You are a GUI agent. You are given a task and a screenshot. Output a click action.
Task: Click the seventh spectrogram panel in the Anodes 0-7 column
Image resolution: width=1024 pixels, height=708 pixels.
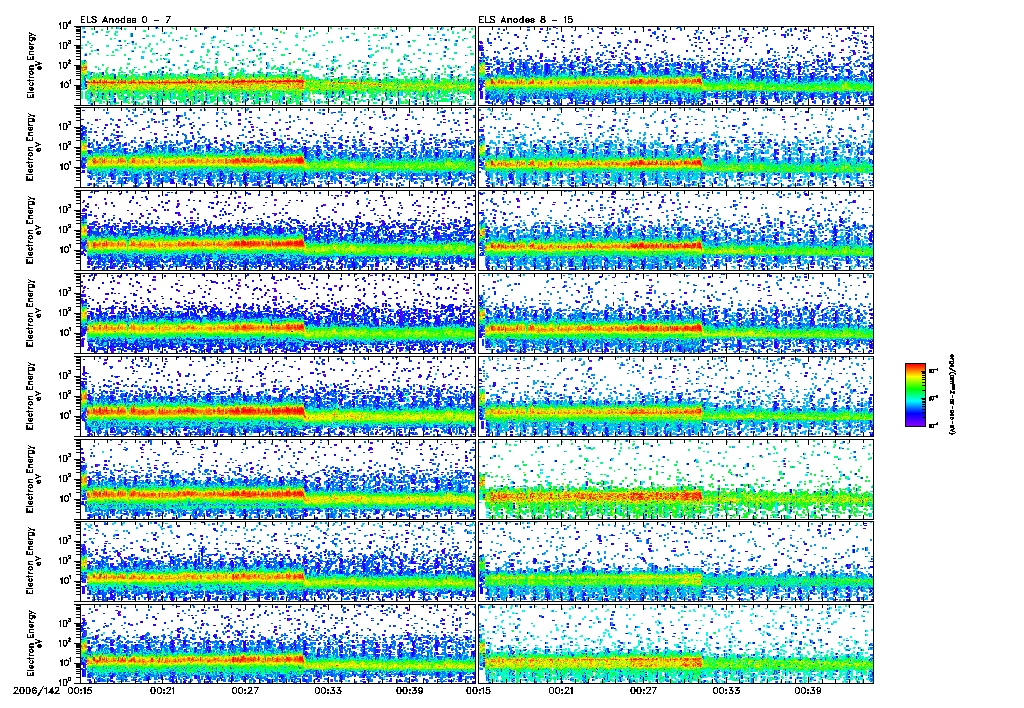278,562
